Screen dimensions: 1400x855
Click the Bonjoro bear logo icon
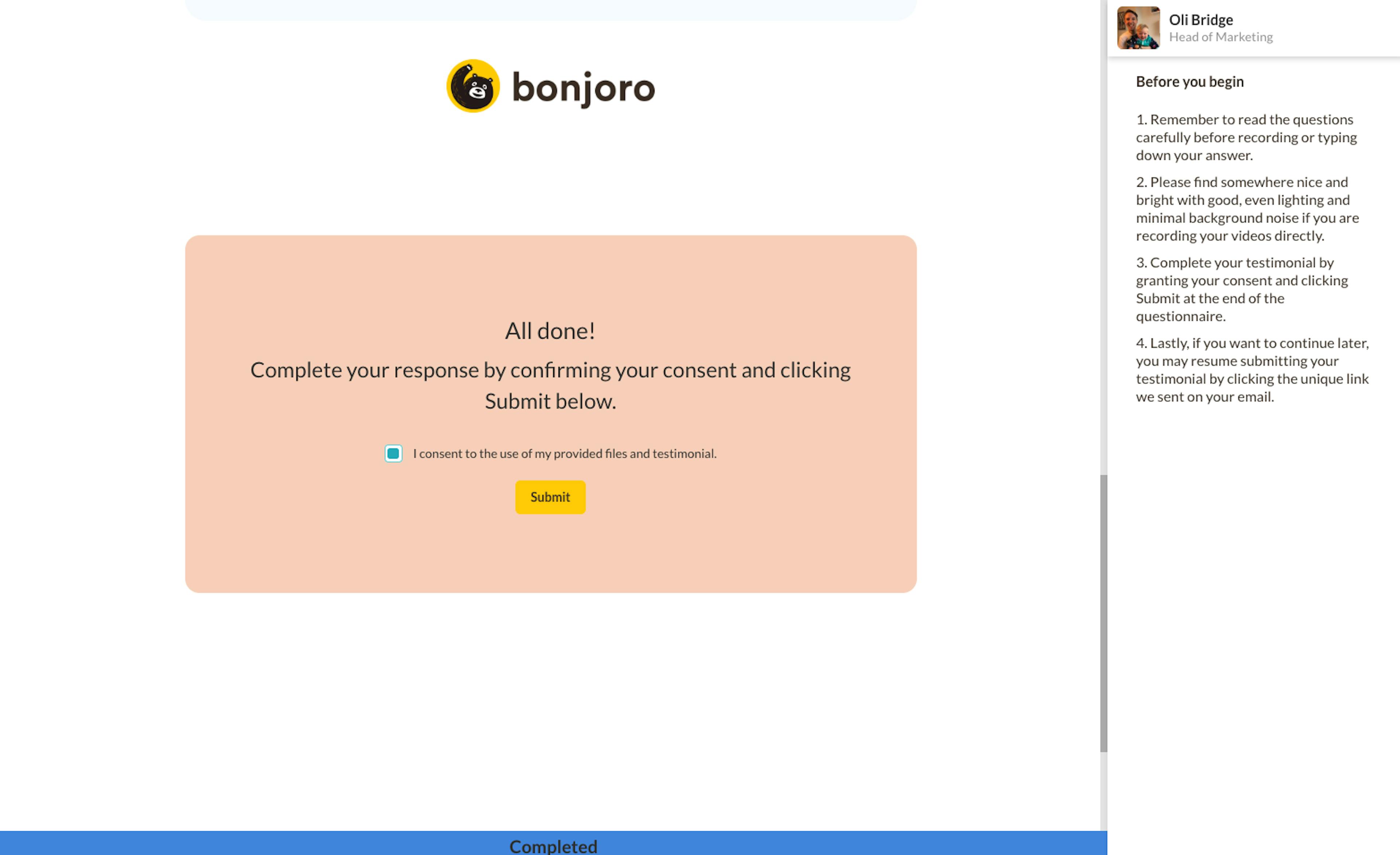(473, 86)
